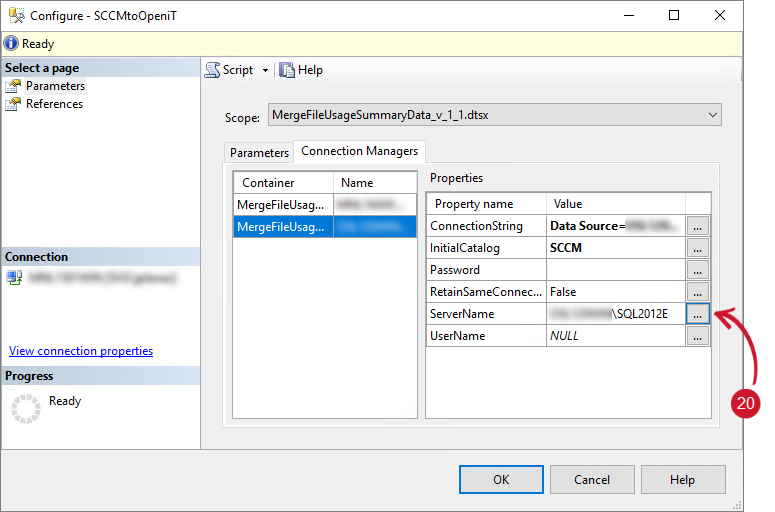Image resolution: width=775 pixels, height=512 pixels.
Task: Open editor for RetainSameConnection property
Action: (x=697, y=292)
